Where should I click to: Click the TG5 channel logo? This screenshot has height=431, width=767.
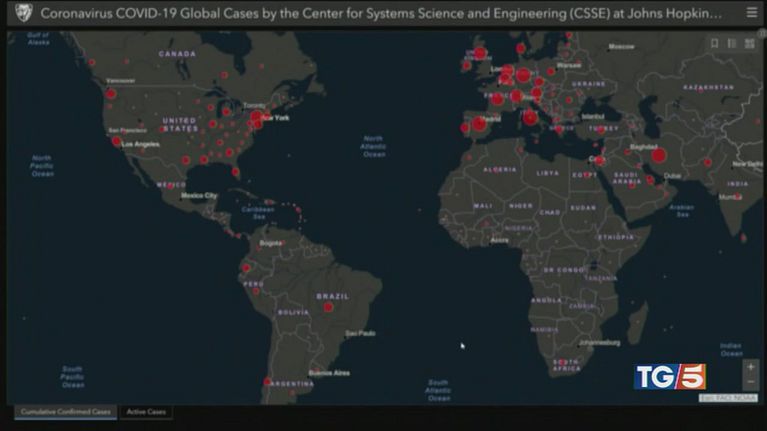(x=670, y=376)
